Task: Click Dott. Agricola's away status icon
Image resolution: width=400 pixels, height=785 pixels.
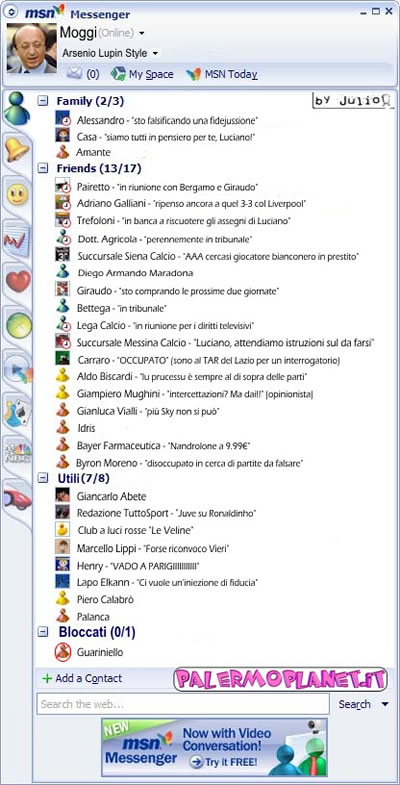Action: coord(63,238)
